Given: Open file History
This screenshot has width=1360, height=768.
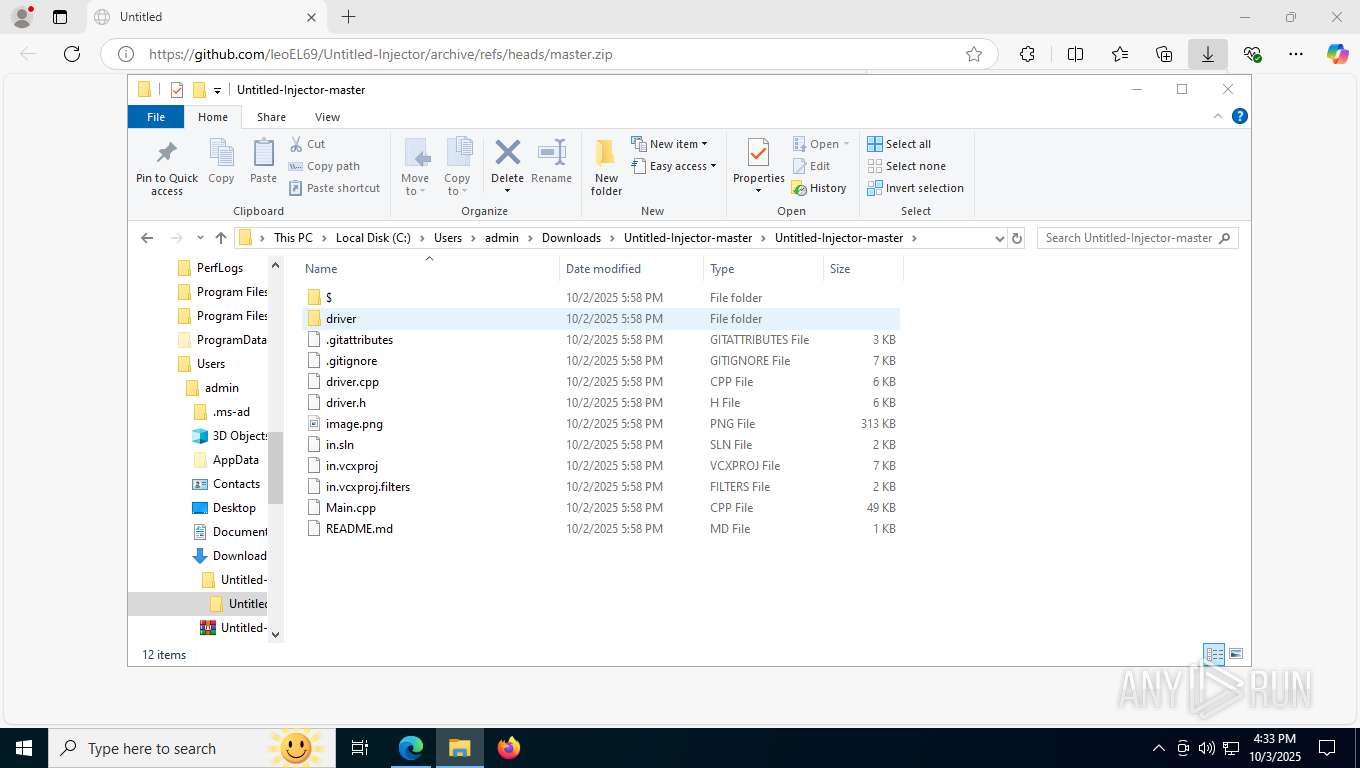Looking at the screenshot, I should (819, 188).
